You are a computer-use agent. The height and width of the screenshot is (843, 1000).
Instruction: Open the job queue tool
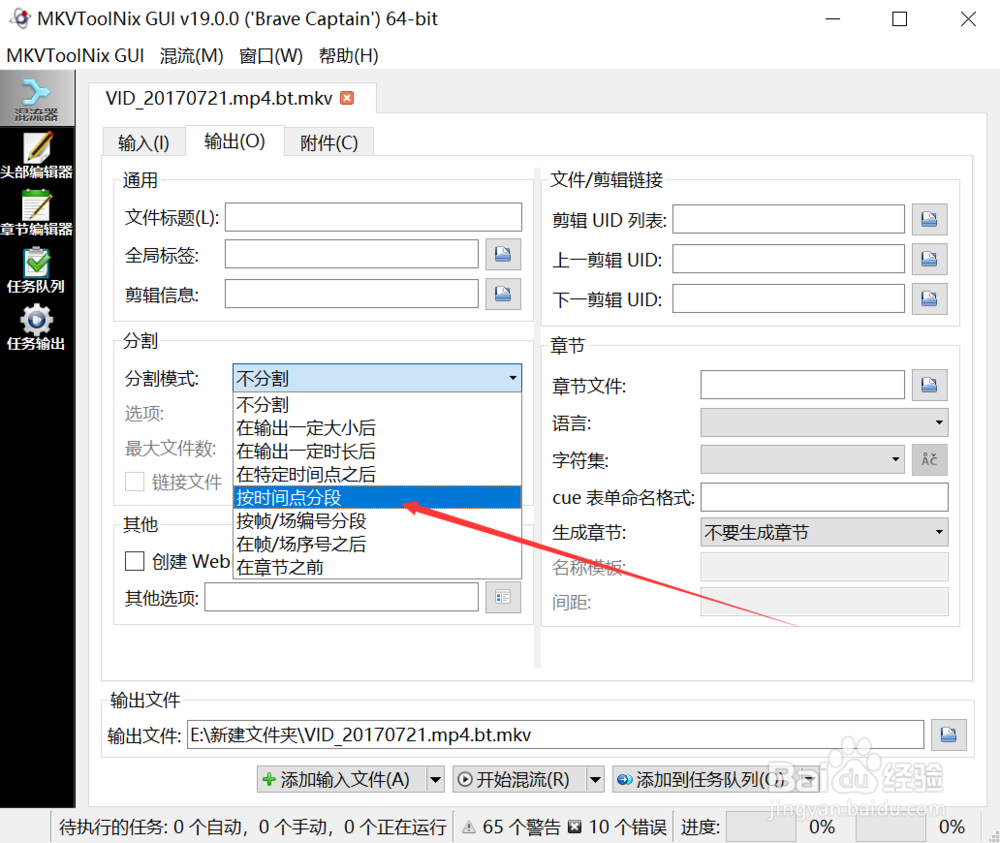pos(36,270)
